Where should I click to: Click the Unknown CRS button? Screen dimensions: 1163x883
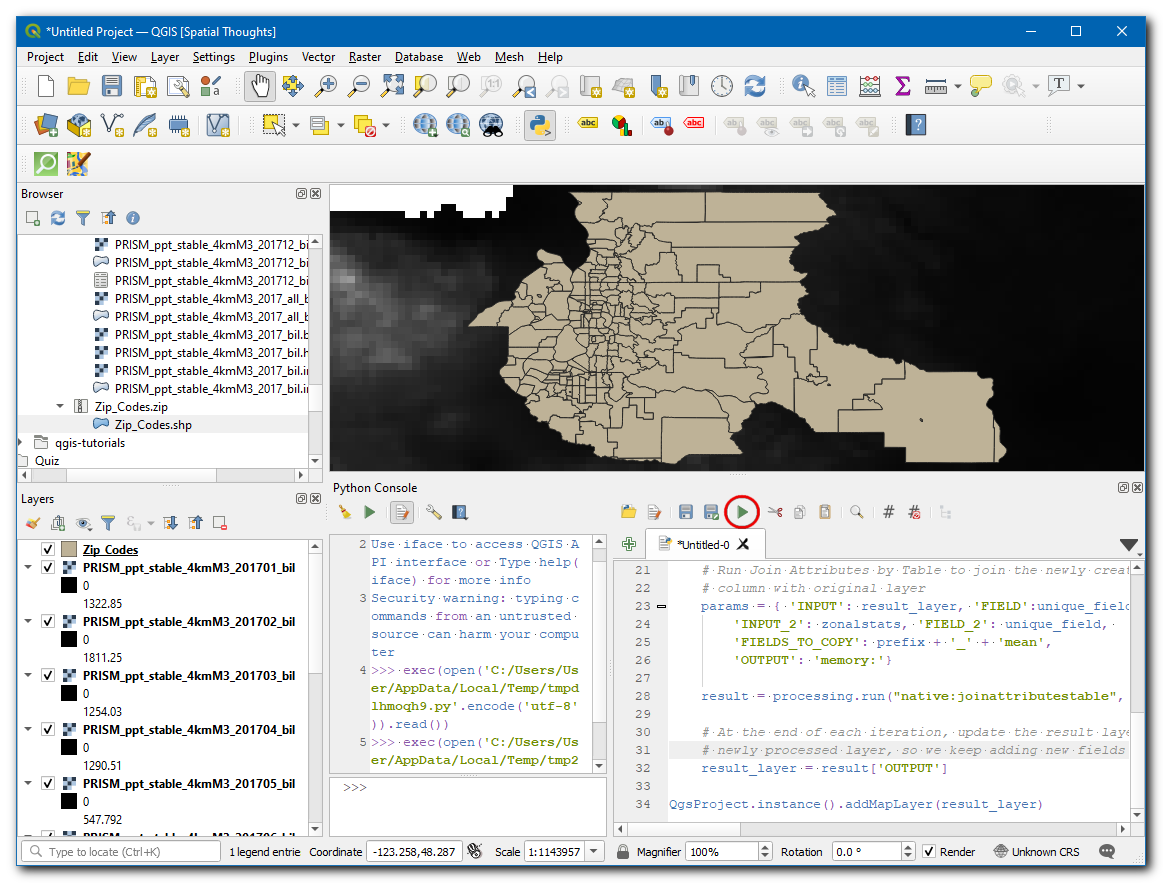pyautogui.click(x=1037, y=852)
